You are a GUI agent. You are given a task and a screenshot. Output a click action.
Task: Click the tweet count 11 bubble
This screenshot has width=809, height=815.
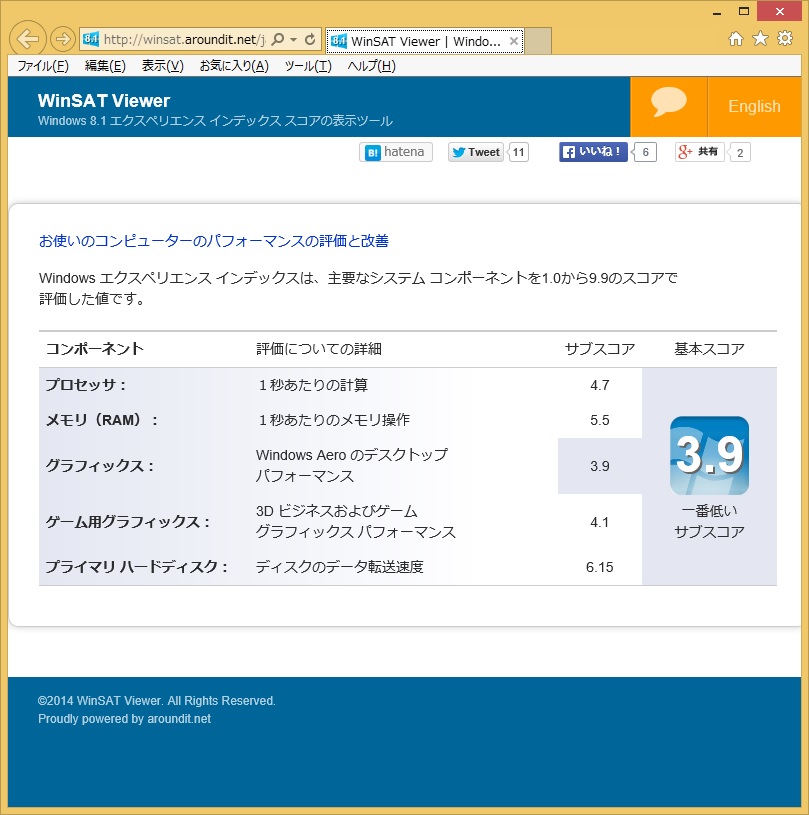coord(518,152)
